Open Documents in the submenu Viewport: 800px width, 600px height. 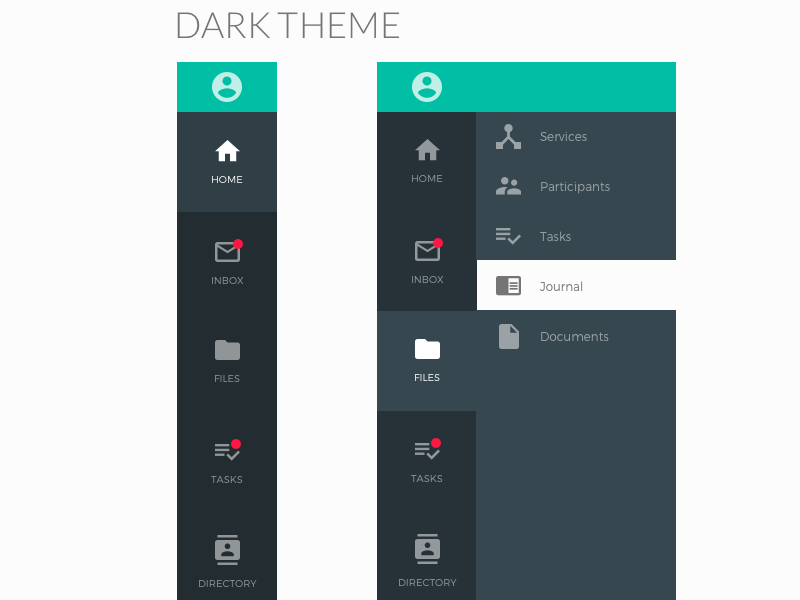tap(576, 336)
